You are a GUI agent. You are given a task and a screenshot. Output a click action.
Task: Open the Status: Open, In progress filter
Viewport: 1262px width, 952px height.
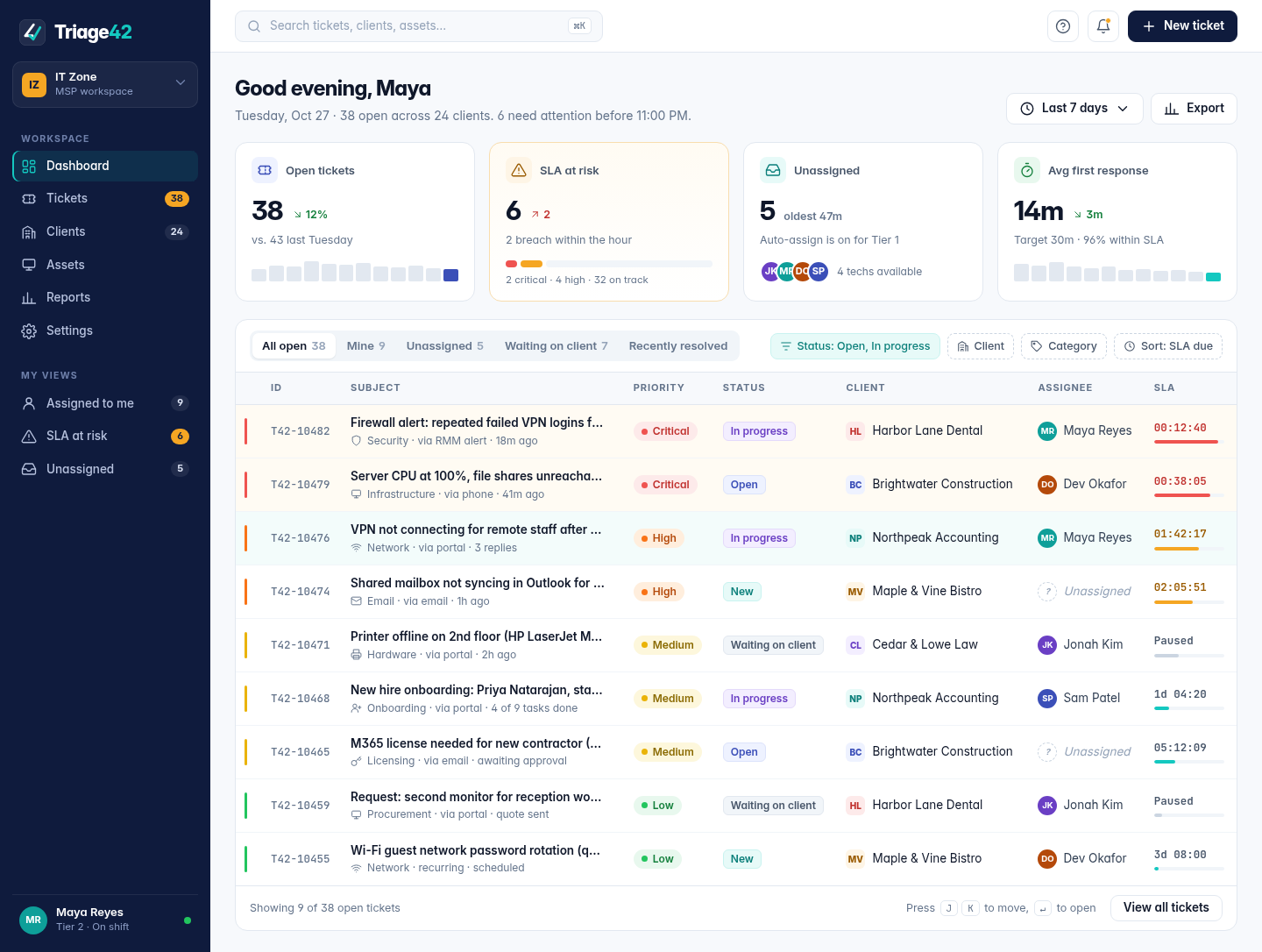[x=855, y=346]
